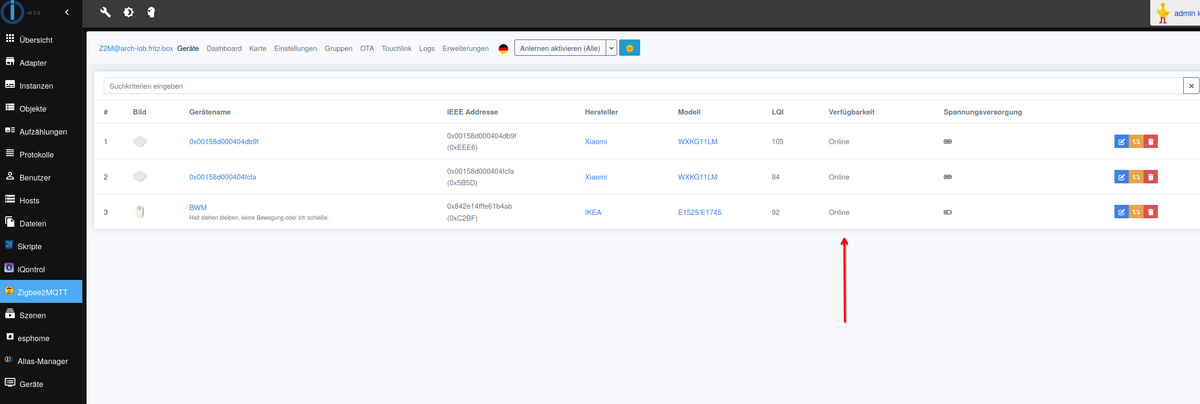Click the yellow icon button beside Anlernen dropdown
This screenshot has height=404, width=1200.
630,48
